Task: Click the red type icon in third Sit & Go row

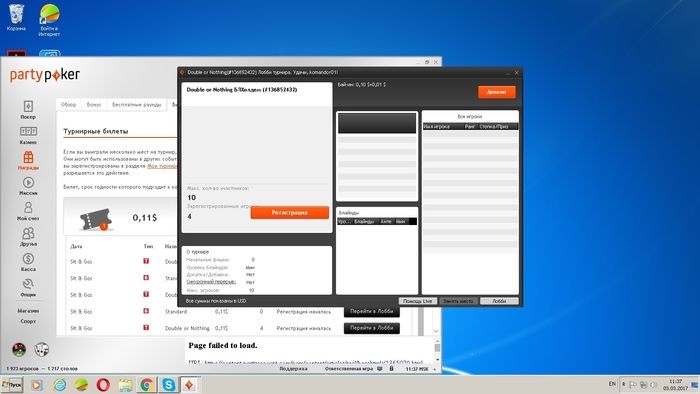Action: tap(146, 294)
